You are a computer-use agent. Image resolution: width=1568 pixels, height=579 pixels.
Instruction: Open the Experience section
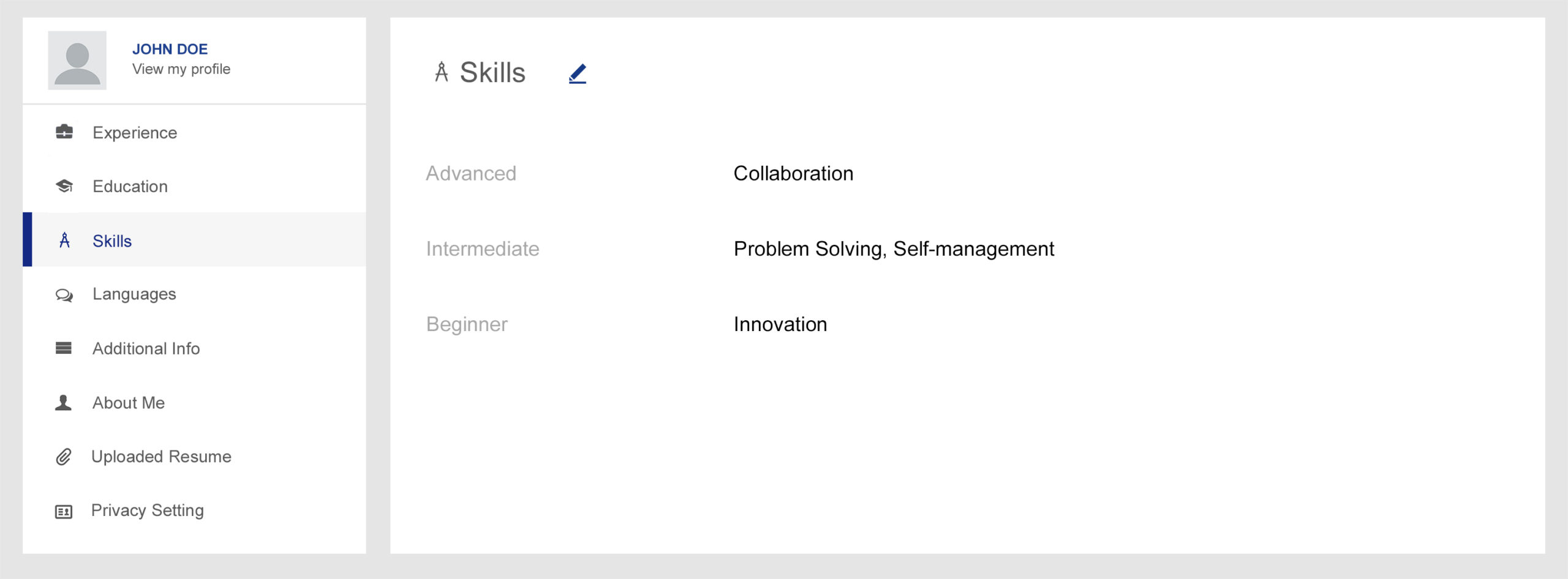click(134, 132)
